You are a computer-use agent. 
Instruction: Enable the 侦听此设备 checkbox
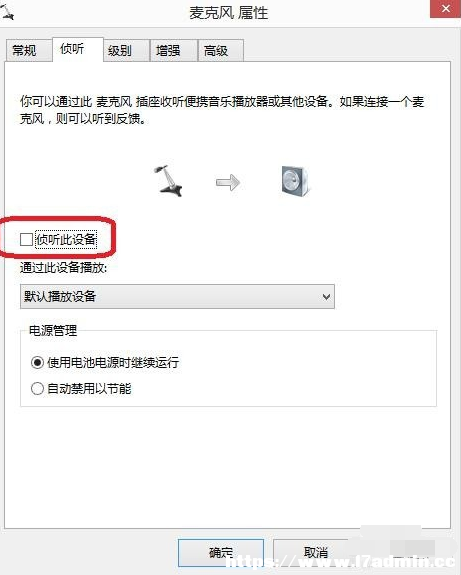click(x=26, y=239)
